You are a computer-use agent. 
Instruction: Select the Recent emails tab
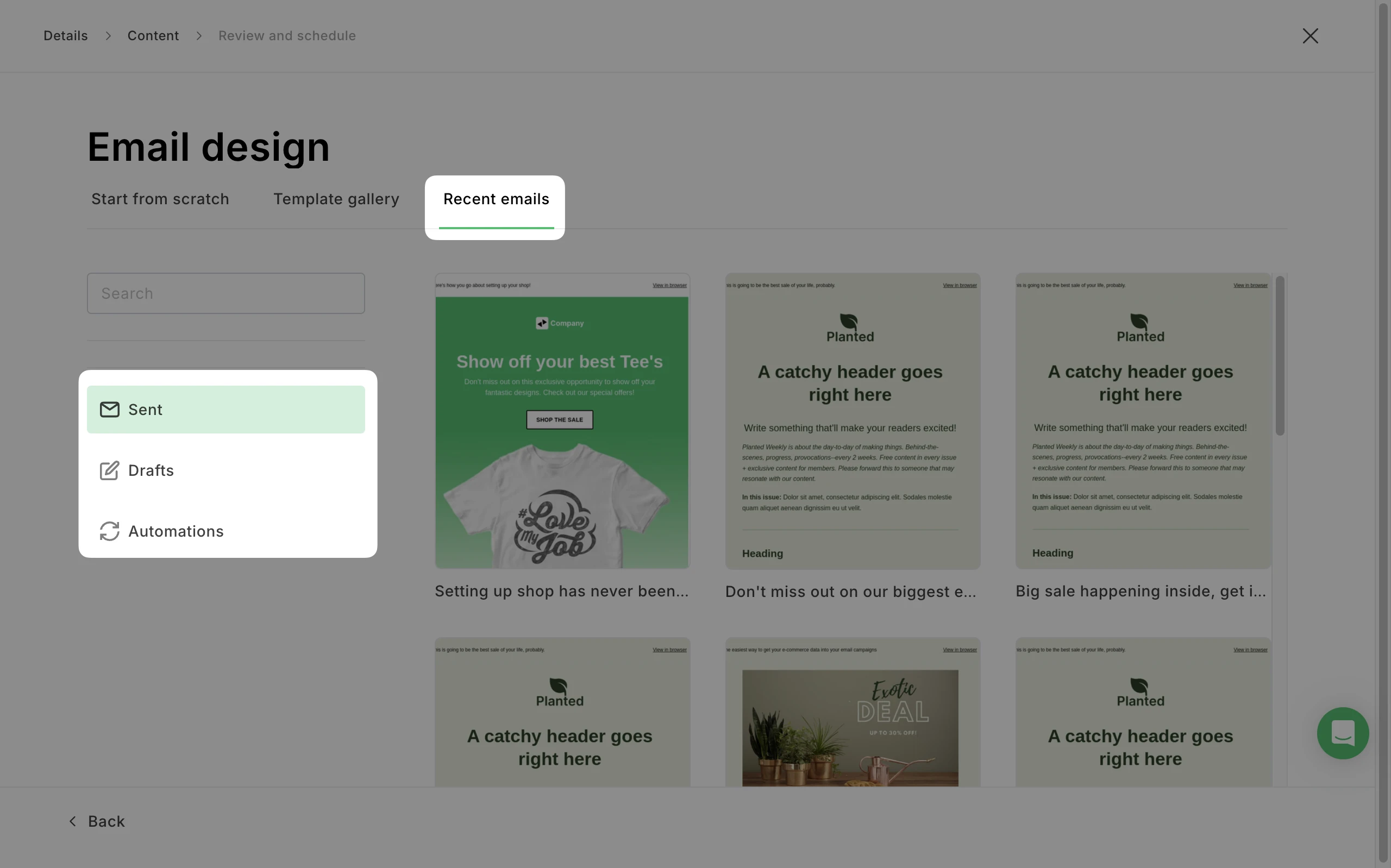[x=496, y=199]
